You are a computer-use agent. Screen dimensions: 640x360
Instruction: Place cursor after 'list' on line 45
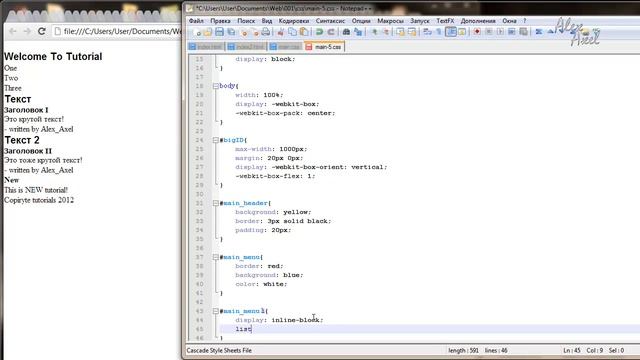251,329
